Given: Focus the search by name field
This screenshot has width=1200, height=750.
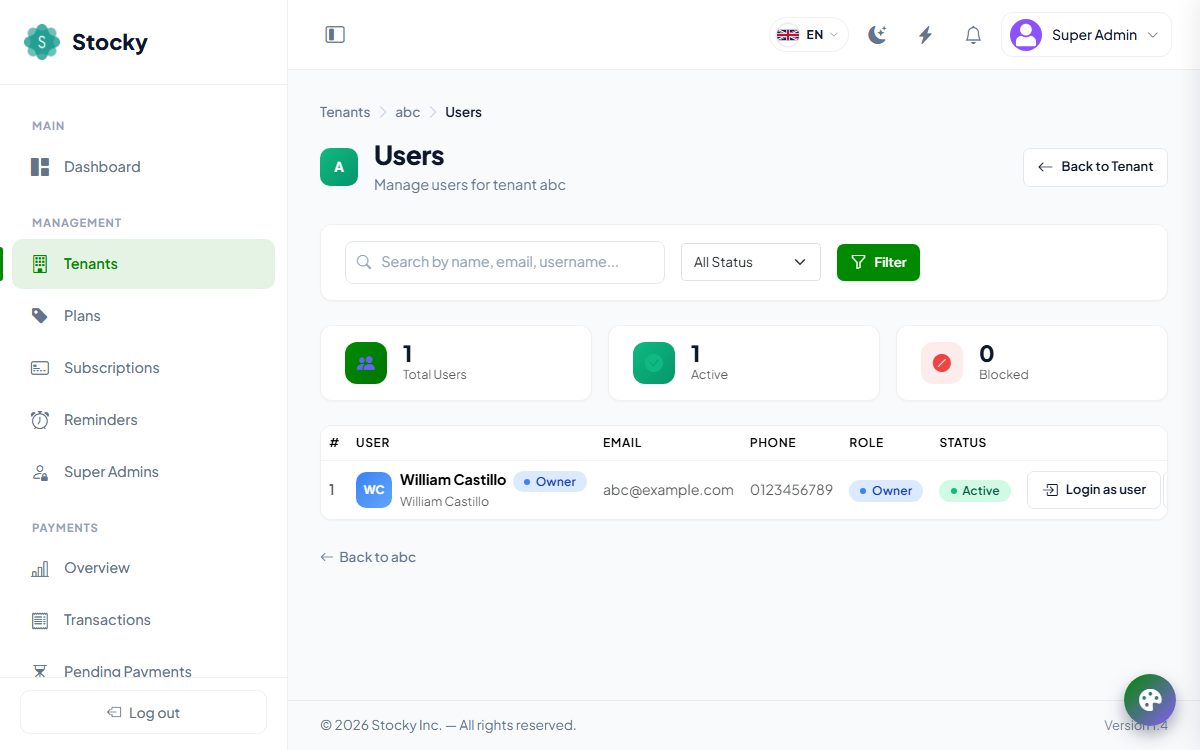Looking at the screenshot, I should tap(505, 262).
